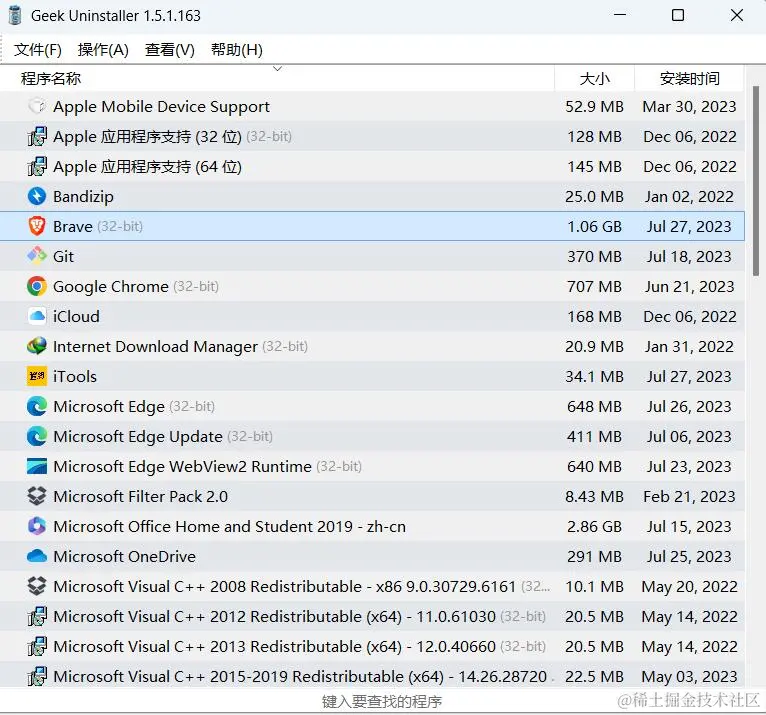Click the Apple 应用程序支持 (32 位) installer icon
This screenshot has height=715, width=766.
coord(37,136)
